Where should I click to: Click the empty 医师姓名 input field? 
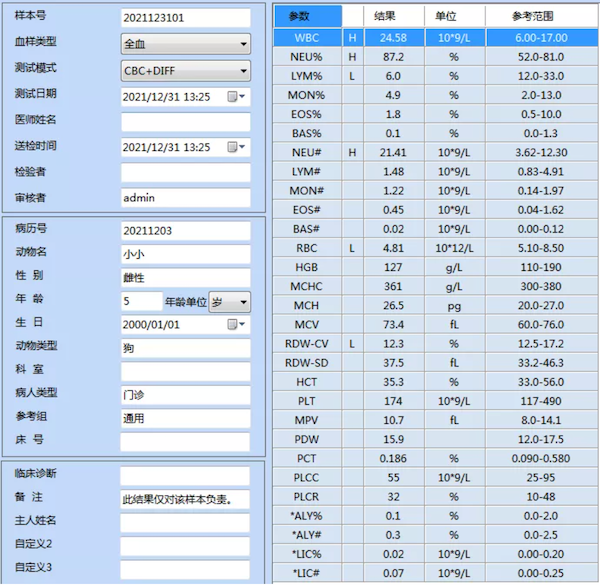186,122
